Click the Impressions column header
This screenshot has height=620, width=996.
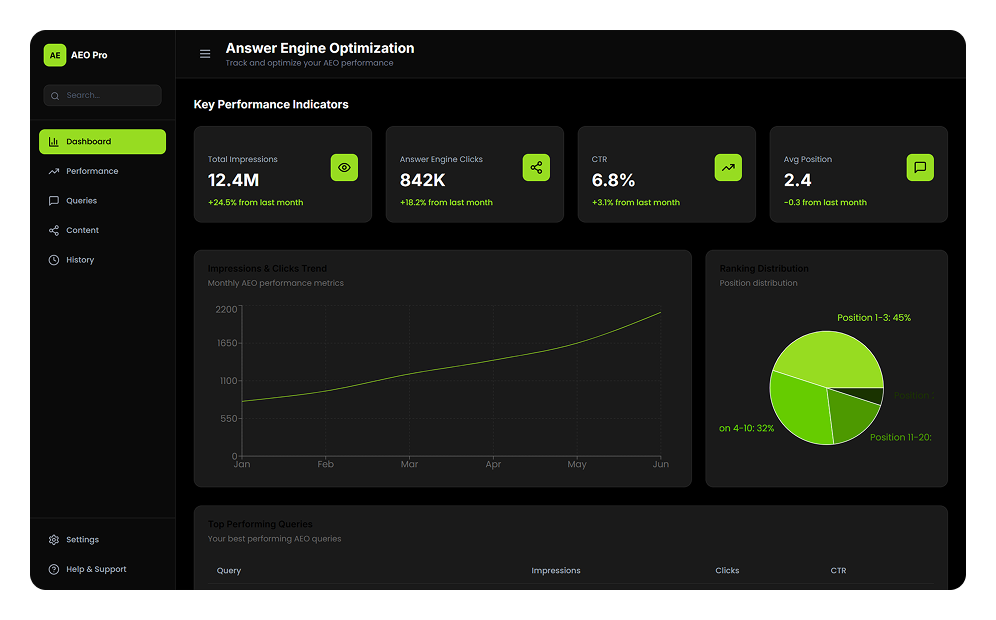point(556,570)
